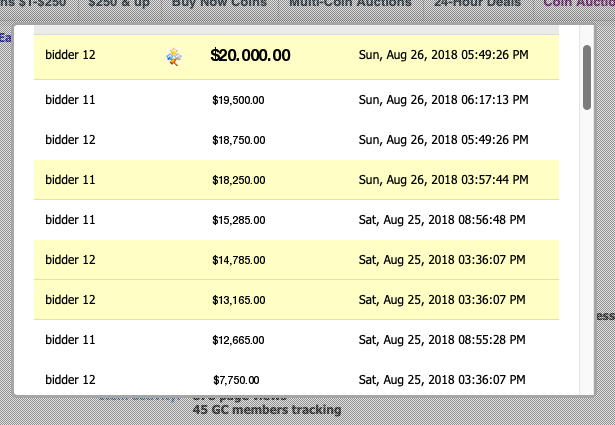Select the $13,165.00 bid amount

tap(238, 300)
